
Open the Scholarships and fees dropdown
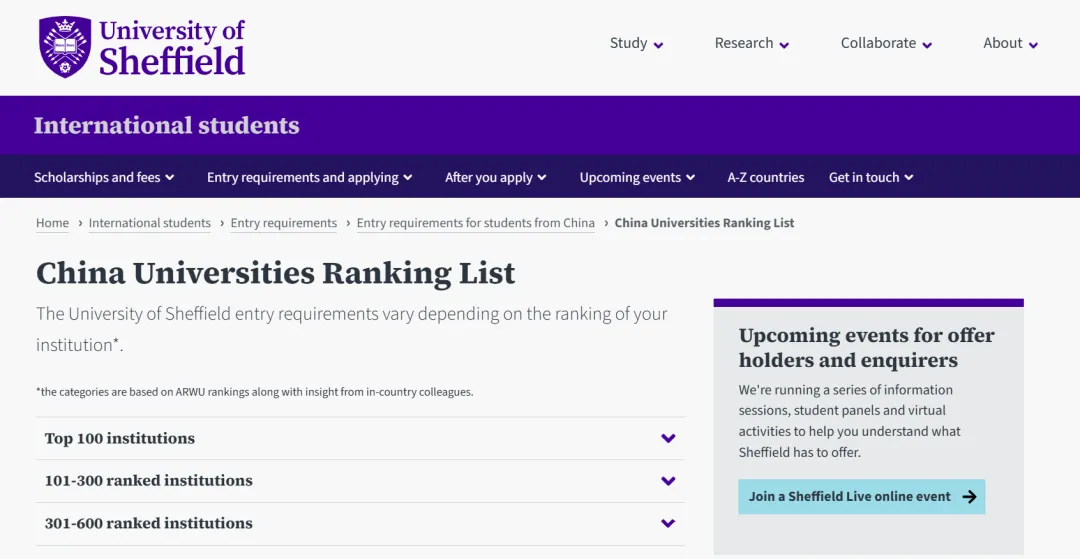click(104, 177)
